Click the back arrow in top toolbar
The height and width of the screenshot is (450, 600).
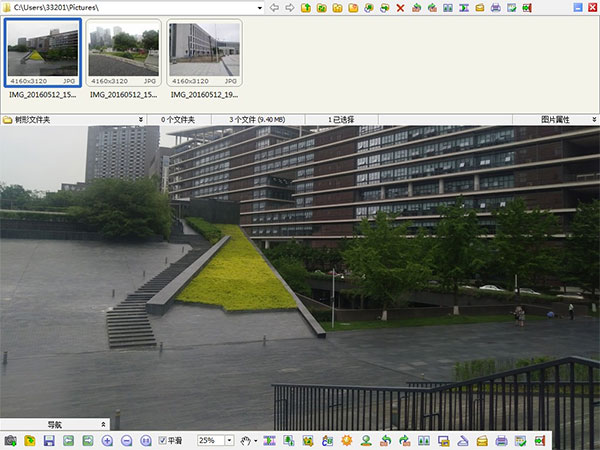pyautogui.click(x=274, y=7)
